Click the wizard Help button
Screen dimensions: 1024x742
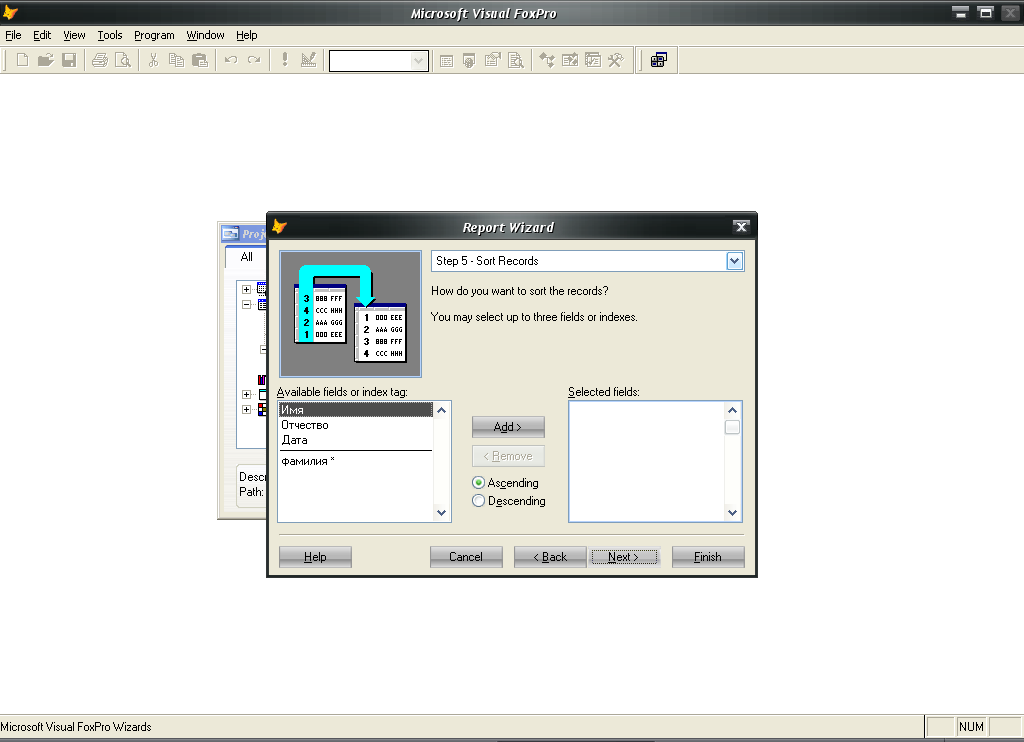315,557
